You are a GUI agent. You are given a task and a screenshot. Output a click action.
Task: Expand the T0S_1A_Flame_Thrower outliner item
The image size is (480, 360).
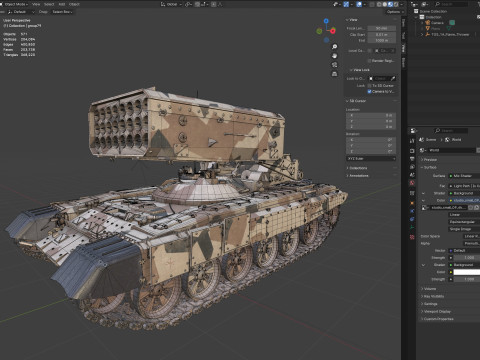[422, 34]
